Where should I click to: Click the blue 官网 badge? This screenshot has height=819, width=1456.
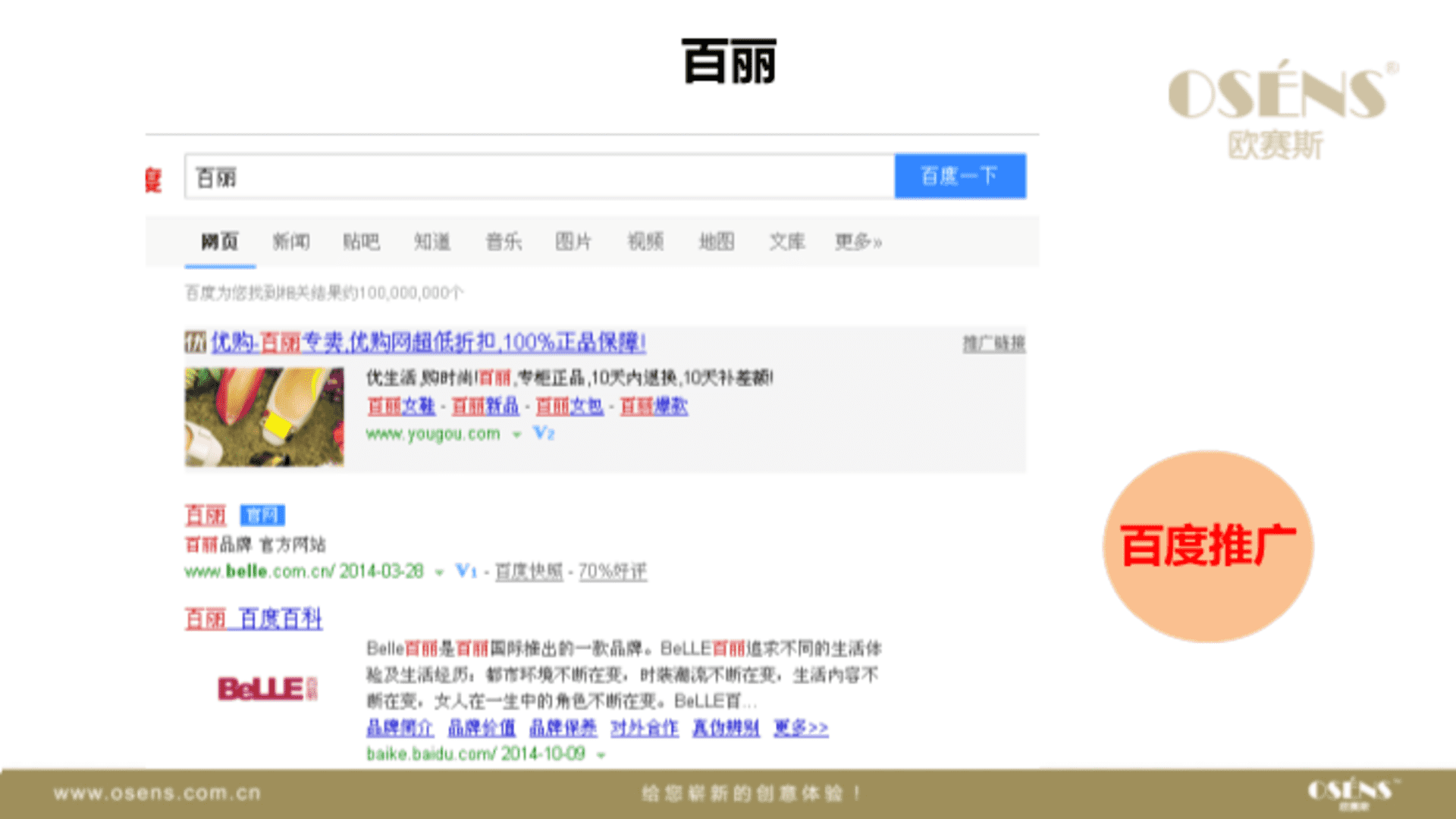(x=262, y=516)
